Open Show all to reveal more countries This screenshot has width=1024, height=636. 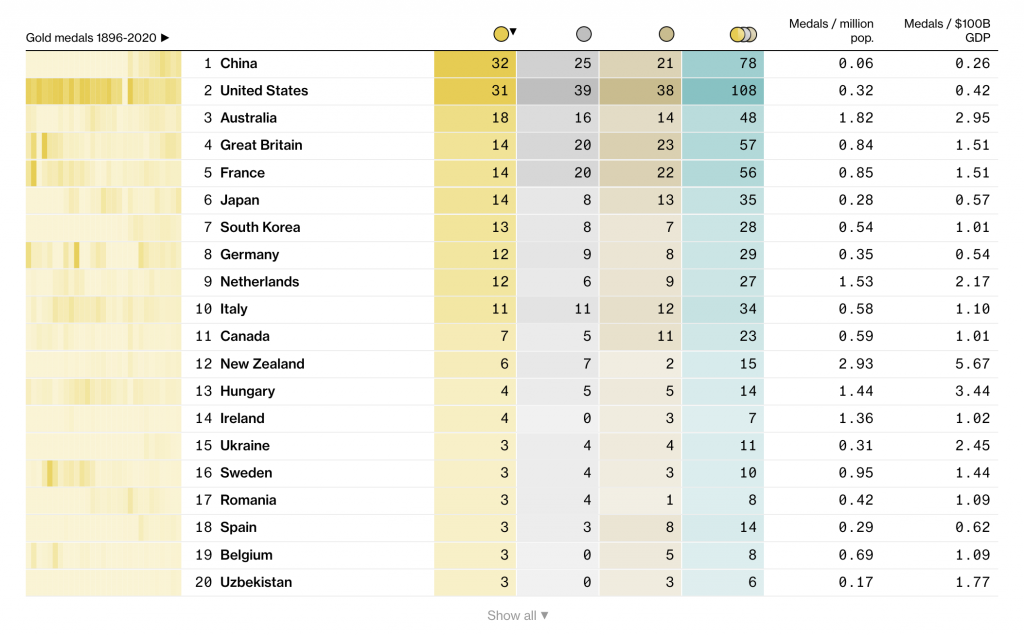[517, 616]
